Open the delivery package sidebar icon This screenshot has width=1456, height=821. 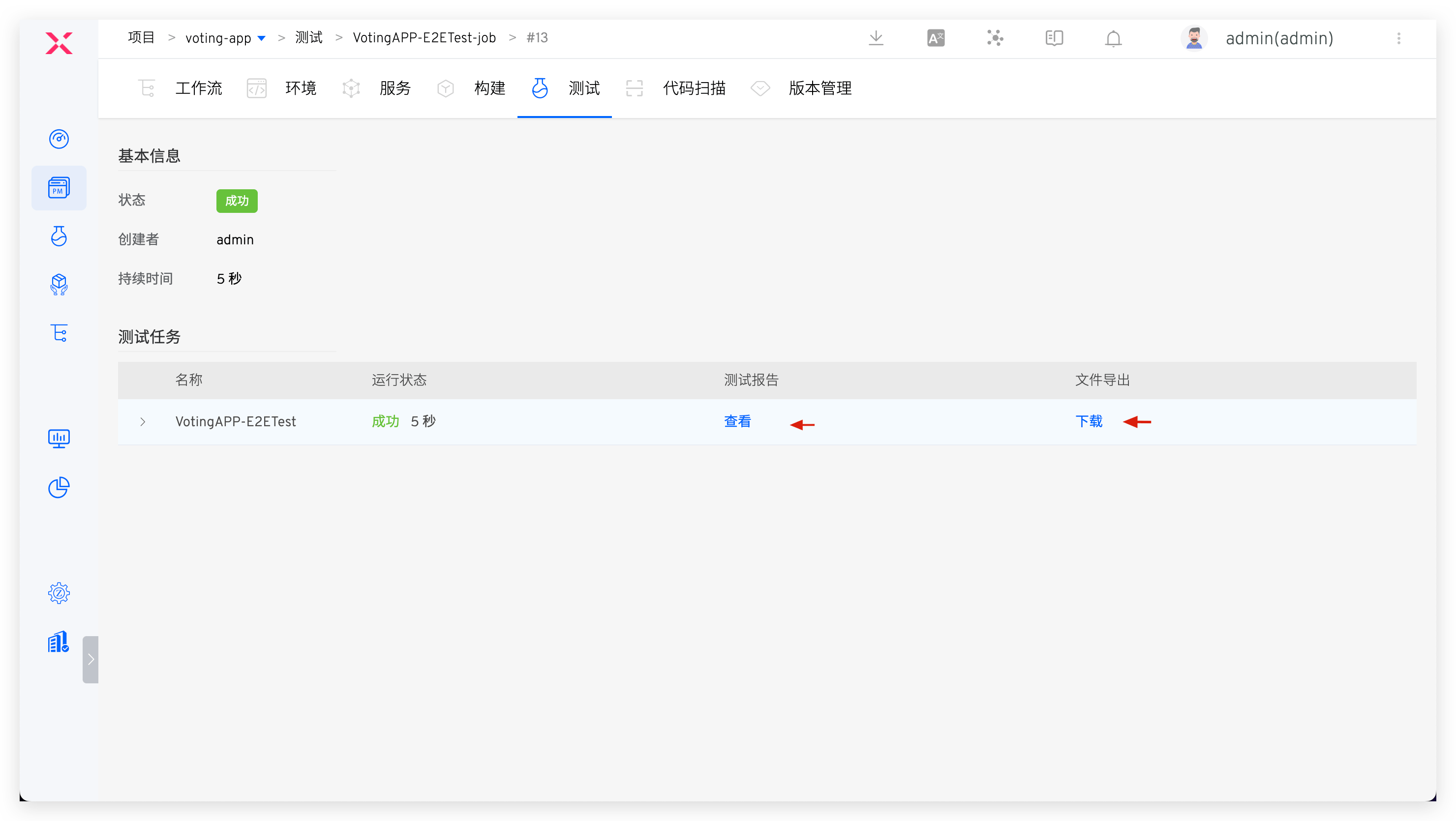pyautogui.click(x=59, y=284)
